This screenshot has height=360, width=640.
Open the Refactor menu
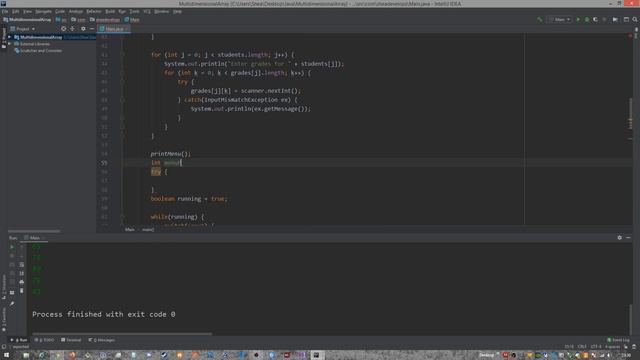[x=94, y=11]
